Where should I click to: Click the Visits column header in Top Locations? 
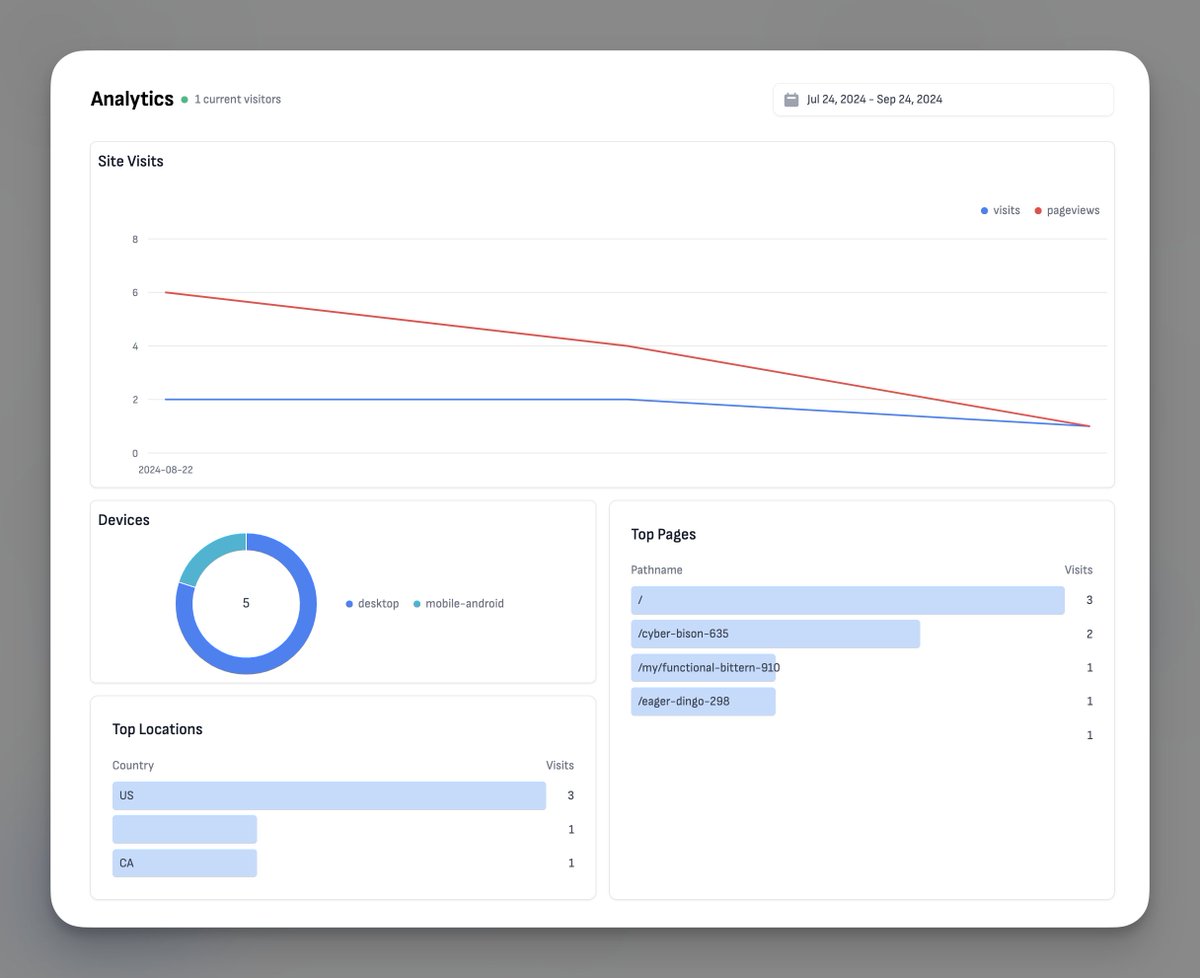(560, 766)
